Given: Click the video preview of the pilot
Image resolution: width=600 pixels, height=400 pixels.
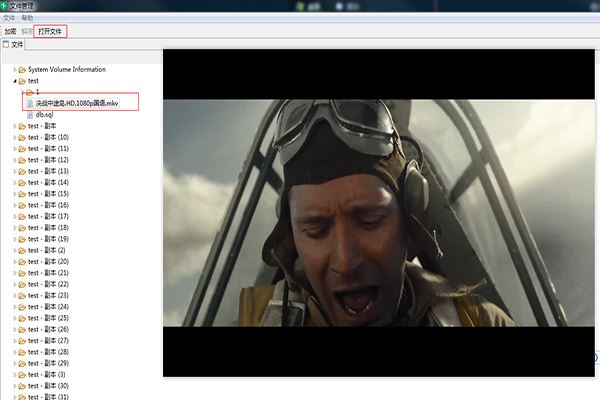Looking at the screenshot, I should coord(379,213).
